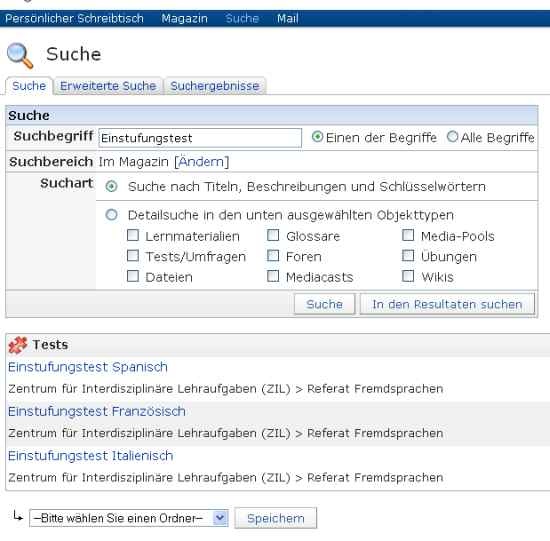Open Mail in the navigation bar
Image resolution: width=550 pixels, height=541 pixels.
(x=288, y=18)
